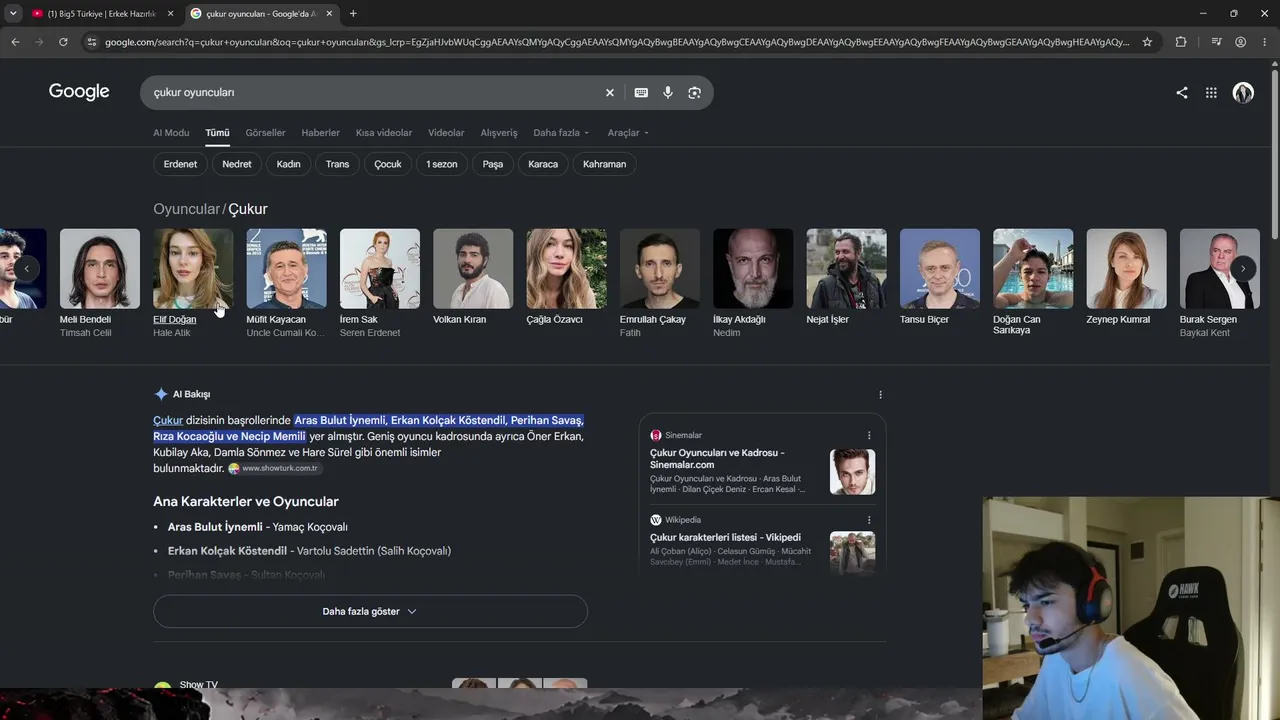Open the Görseller tab

coord(265,133)
